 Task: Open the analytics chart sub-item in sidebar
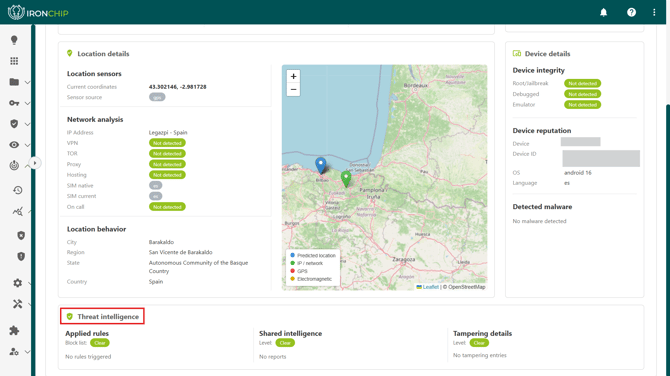[18, 212]
